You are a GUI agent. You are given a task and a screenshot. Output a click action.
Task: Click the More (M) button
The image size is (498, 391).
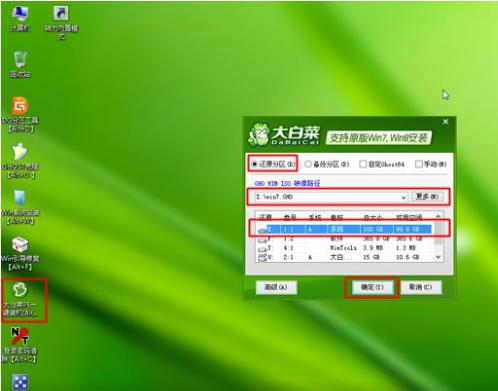point(427,197)
